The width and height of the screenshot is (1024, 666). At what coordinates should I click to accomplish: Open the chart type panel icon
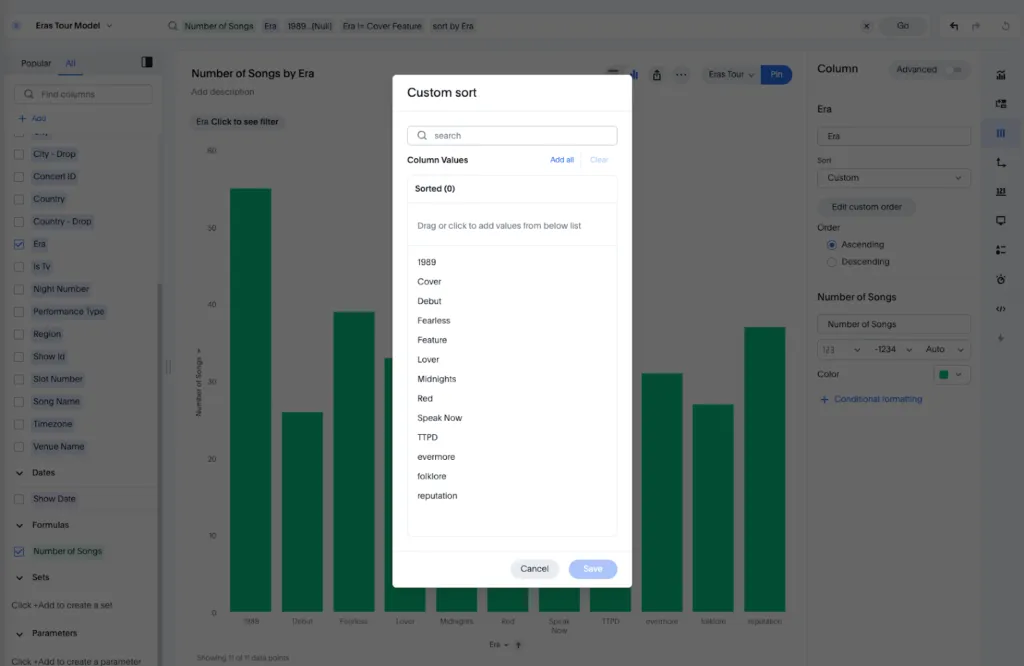click(x=1001, y=74)
